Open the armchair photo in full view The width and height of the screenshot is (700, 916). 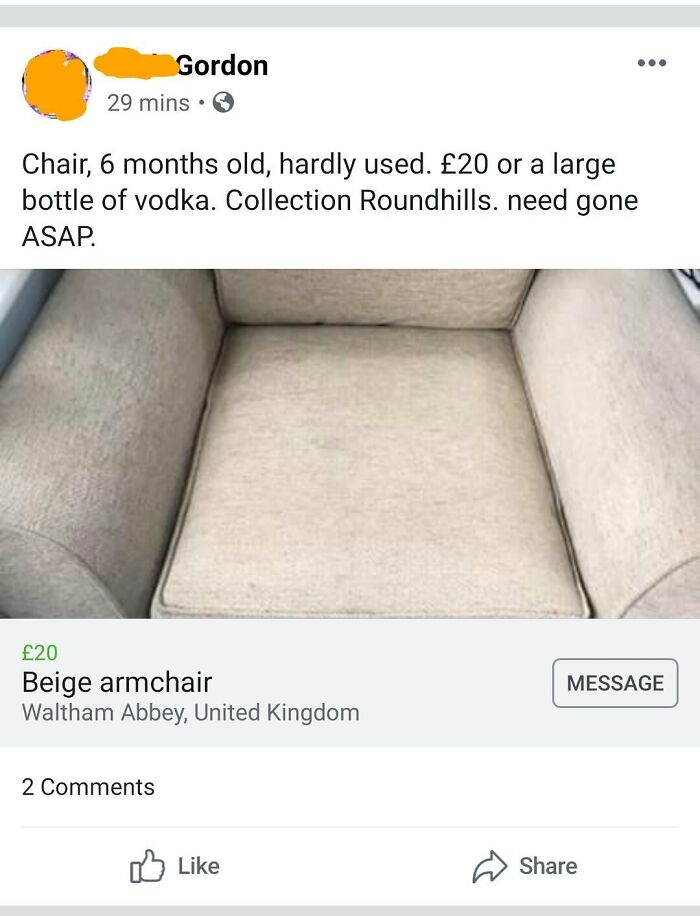click(x=350, y=445)
